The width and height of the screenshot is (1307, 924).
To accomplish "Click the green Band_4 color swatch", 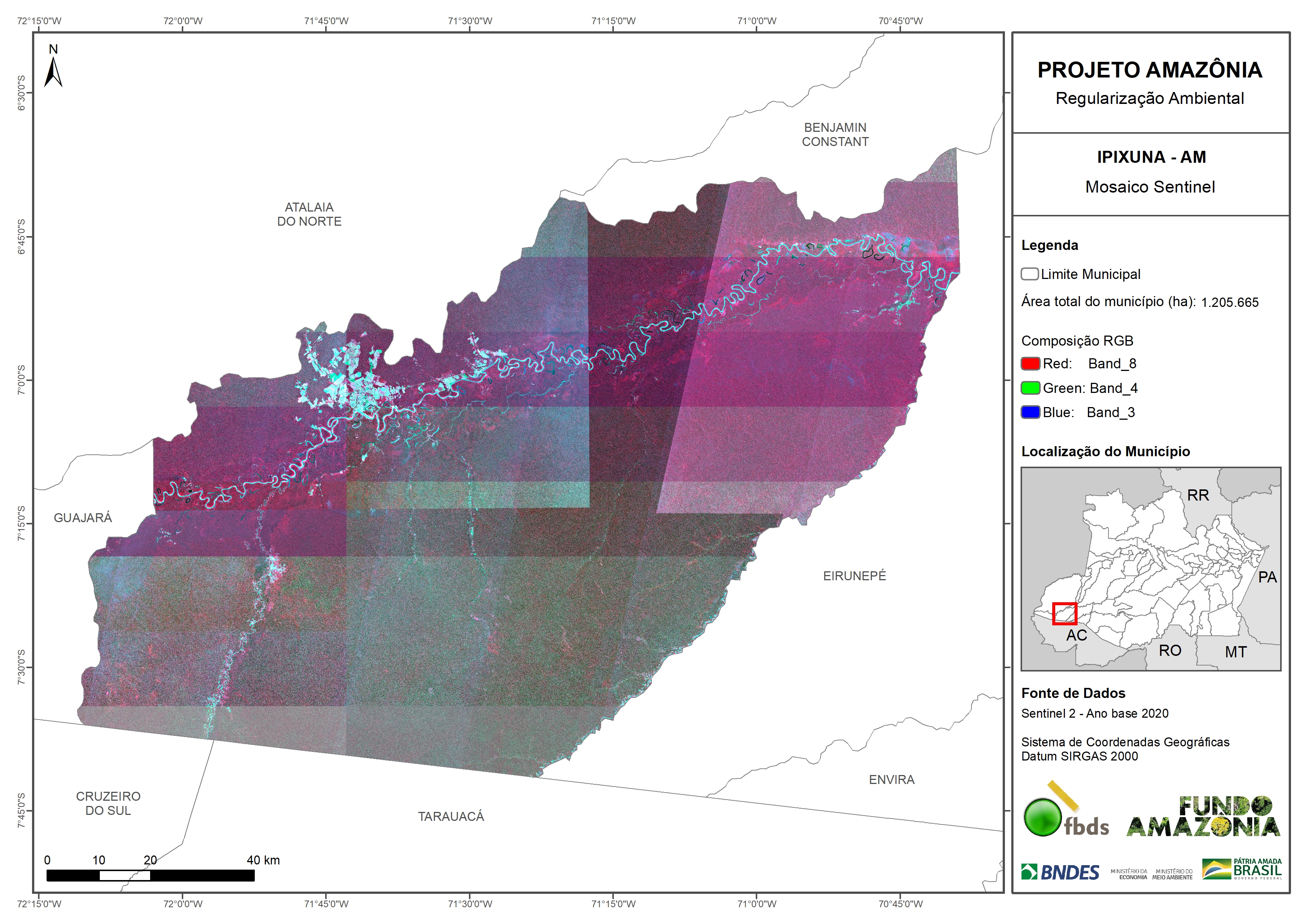I will (1030, 388).
